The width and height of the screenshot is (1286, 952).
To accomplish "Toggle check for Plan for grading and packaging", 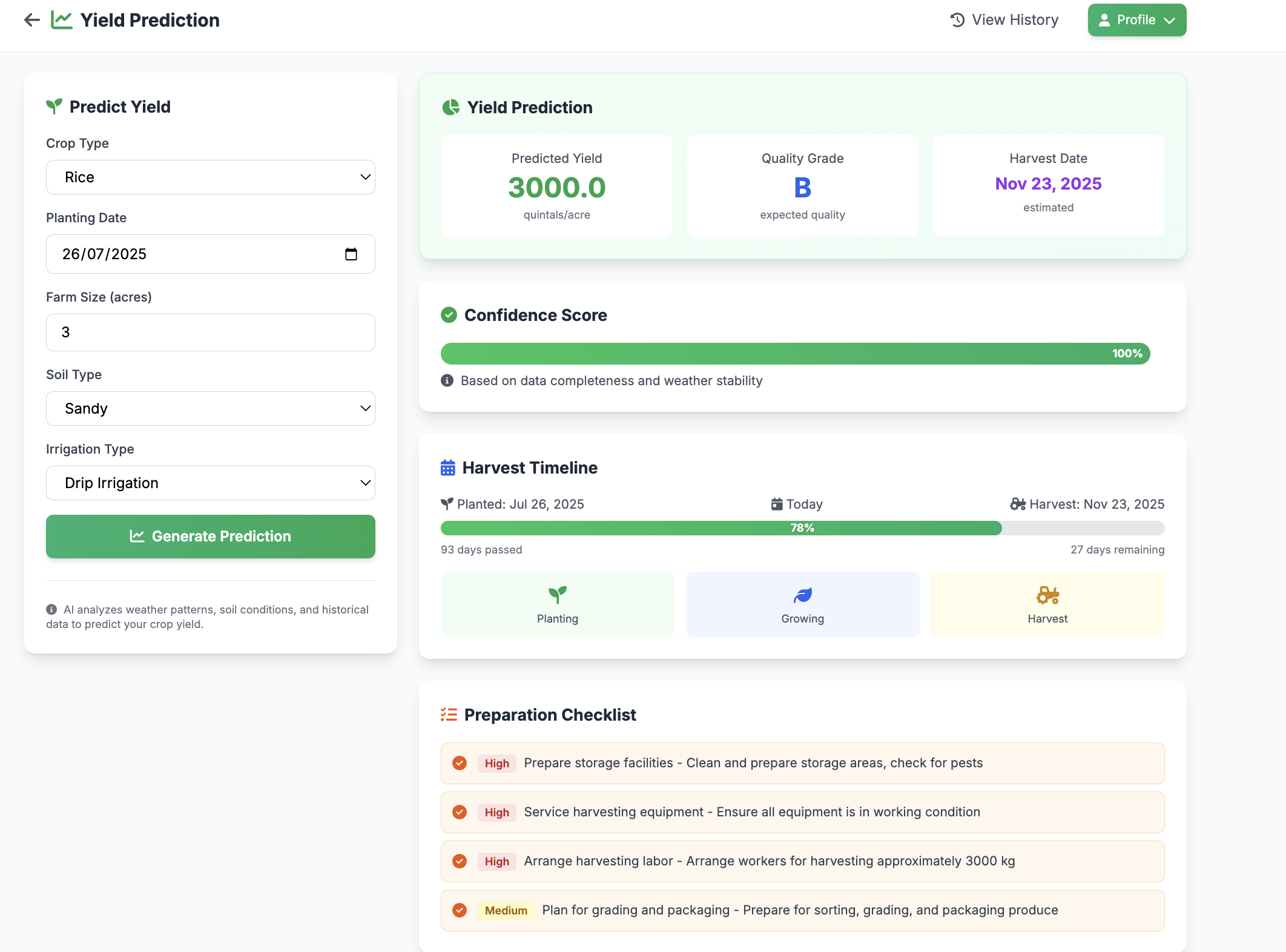I will point(460,910).
